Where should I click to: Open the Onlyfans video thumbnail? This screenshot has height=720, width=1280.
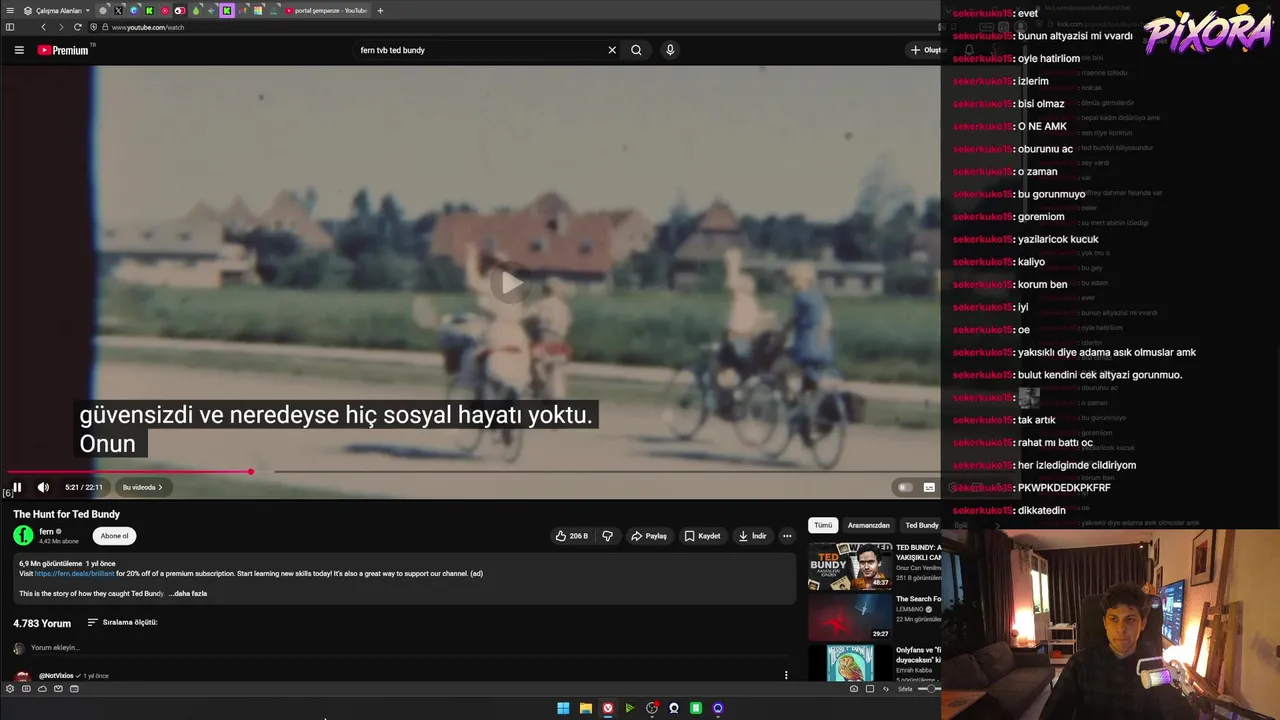[x=850, y=662]
